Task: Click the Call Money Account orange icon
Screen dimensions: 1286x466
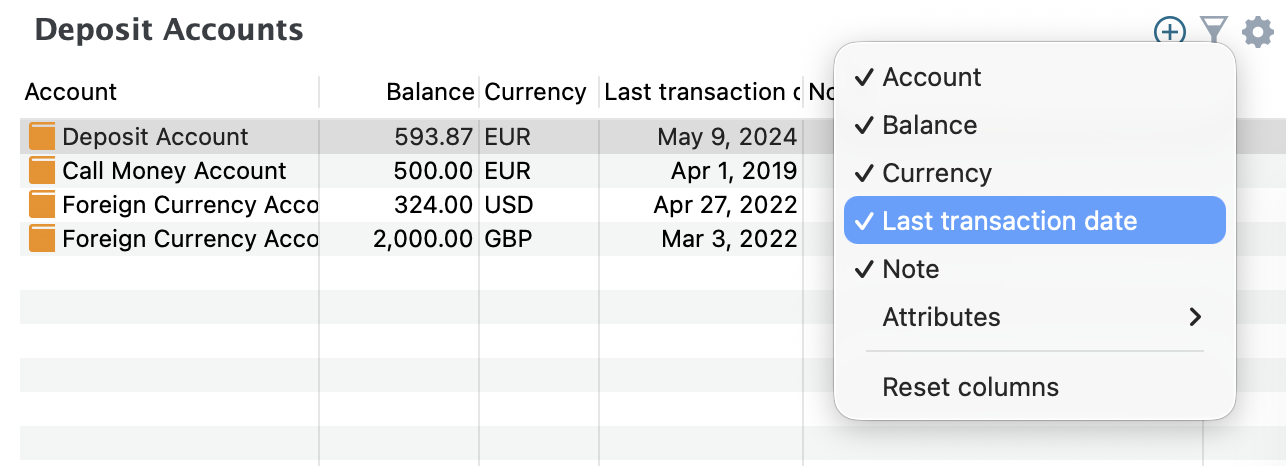Action: pos(42,171)
